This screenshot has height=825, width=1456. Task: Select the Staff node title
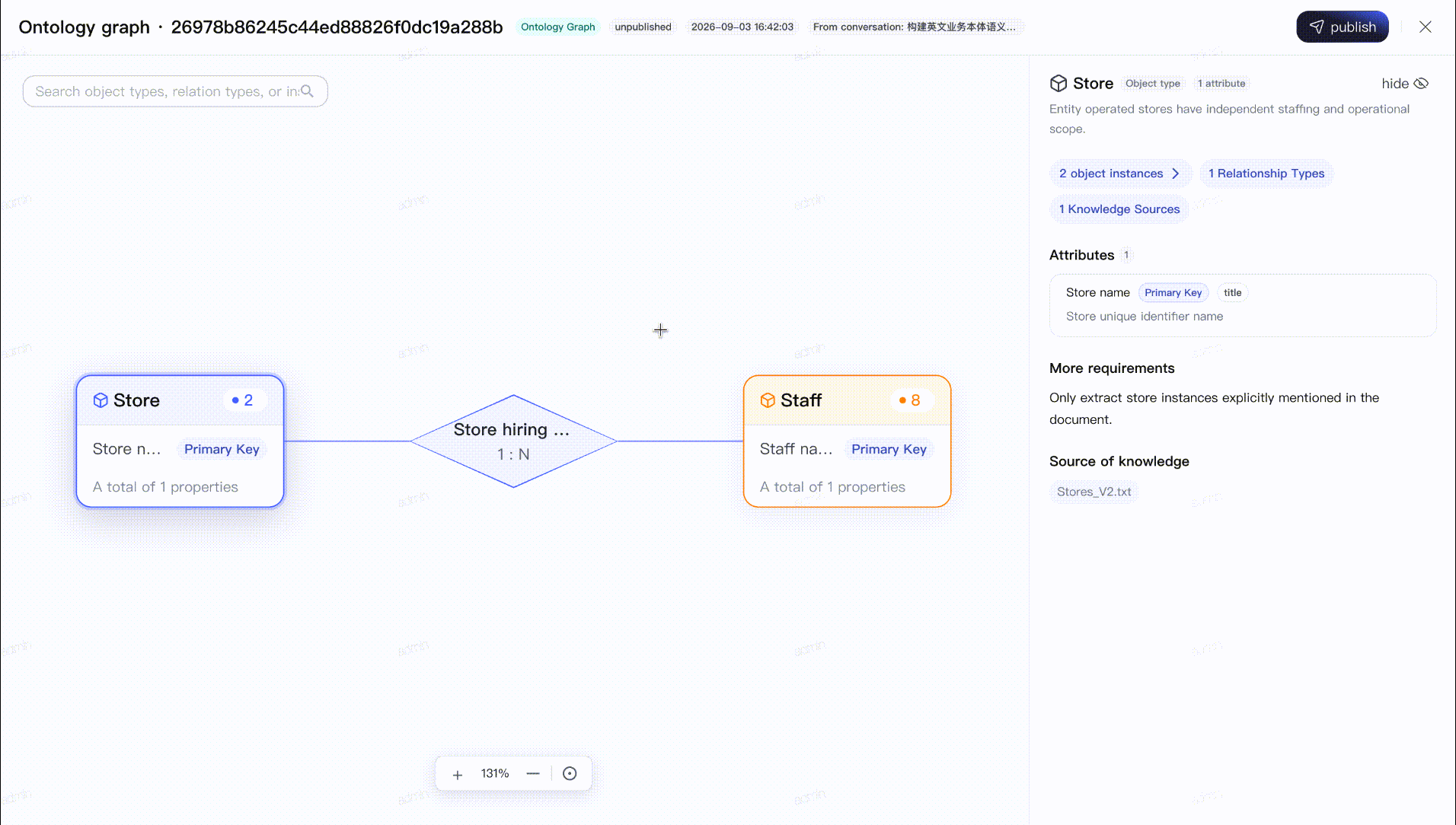(x=801, y=400)
